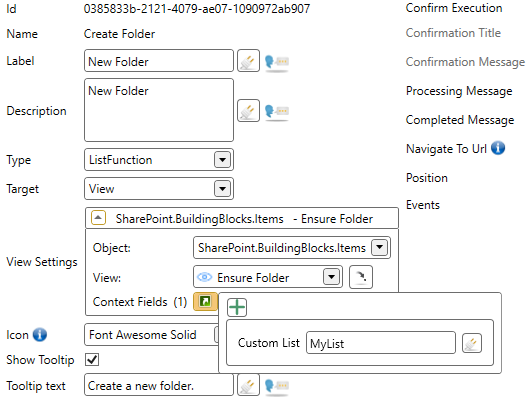Open translation icon beside Description box

pyautogui.click(x=277, y=112)
